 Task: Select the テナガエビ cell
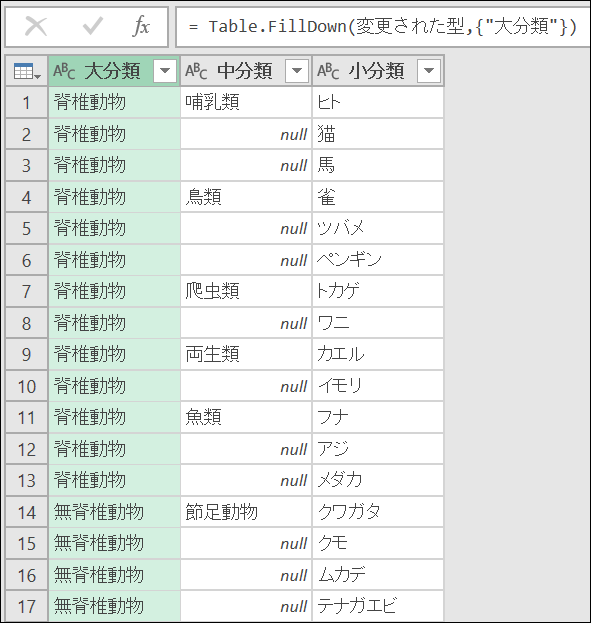coord(378,606)
